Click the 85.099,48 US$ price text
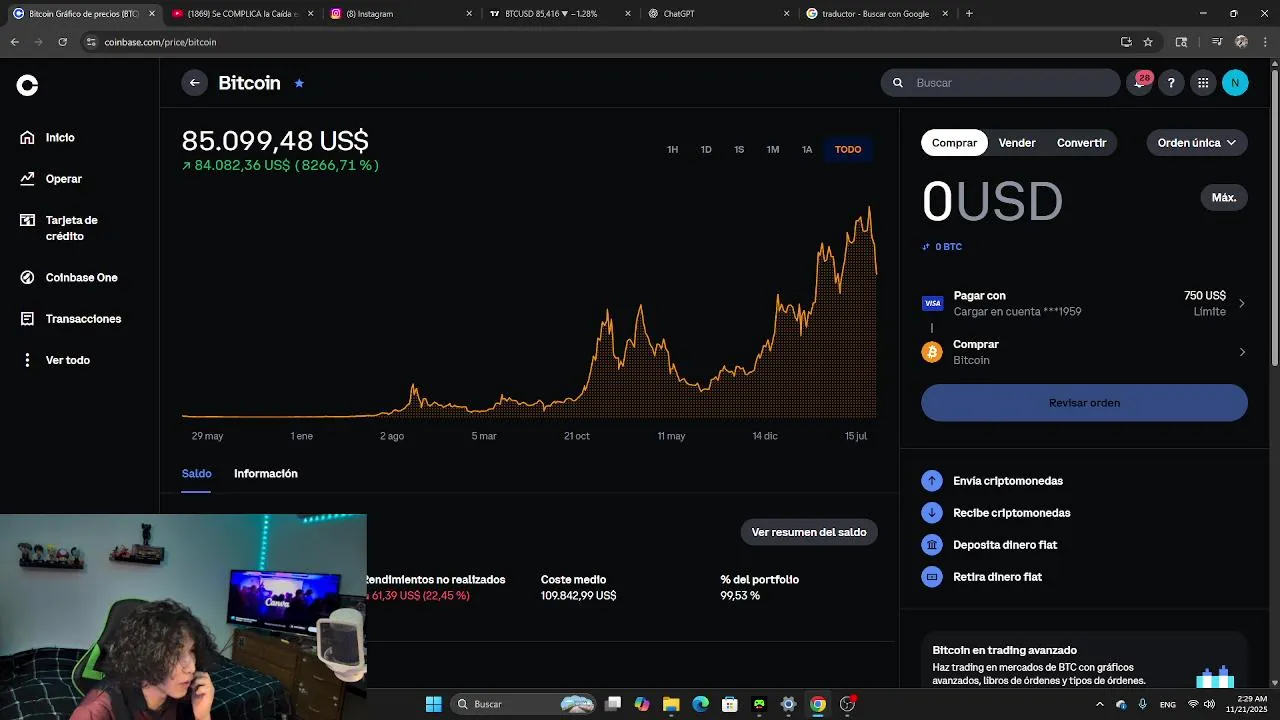 pyautogui.click(x=275, y=141)
